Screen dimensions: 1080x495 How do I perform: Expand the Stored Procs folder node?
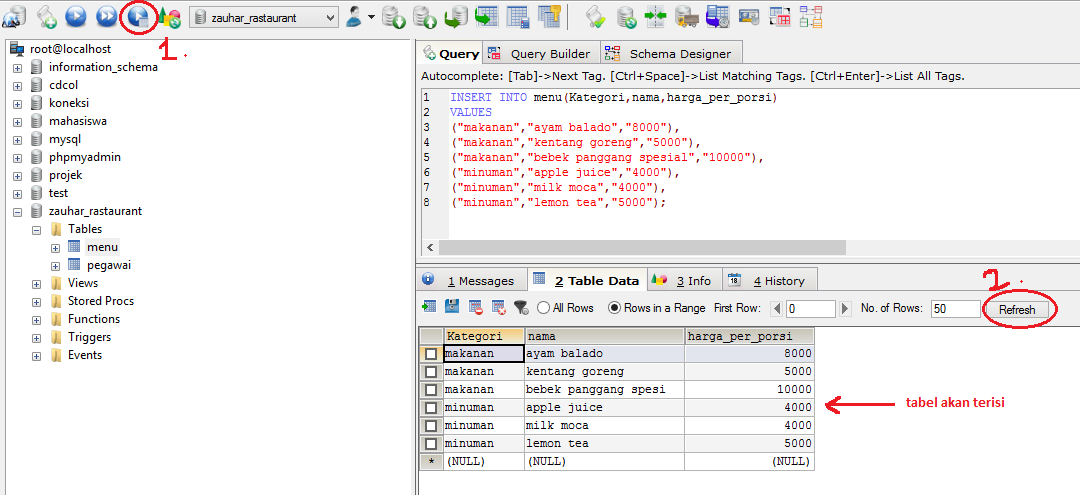click(x=37, y=302)
